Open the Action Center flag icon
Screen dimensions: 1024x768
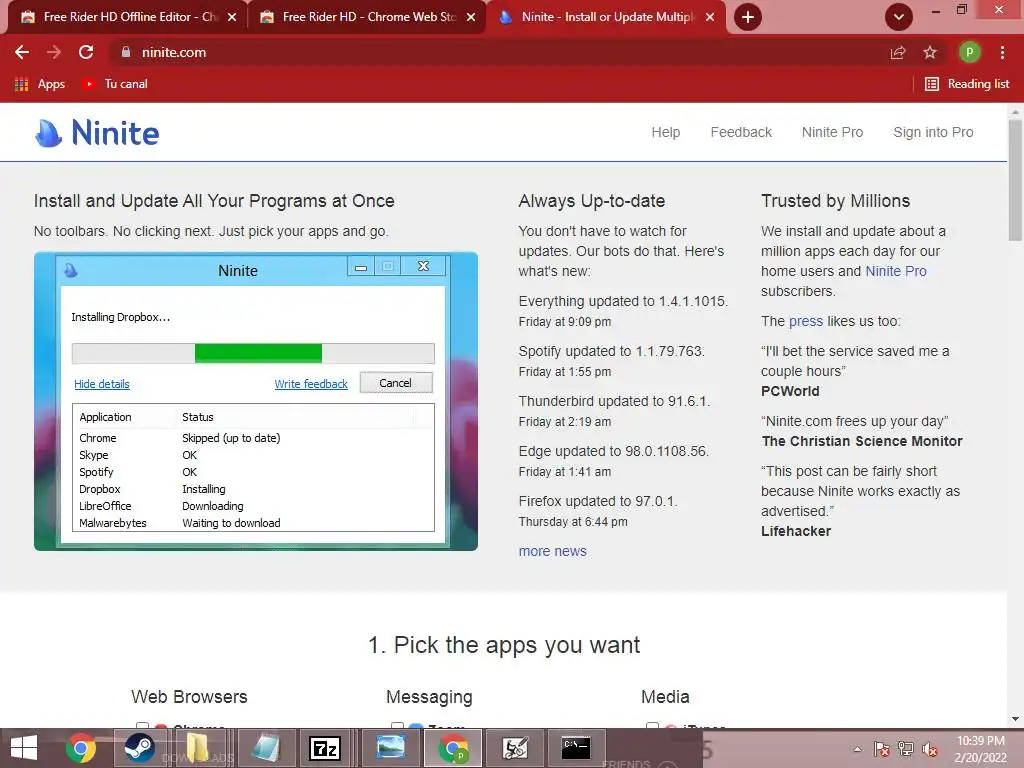(882, 749)
